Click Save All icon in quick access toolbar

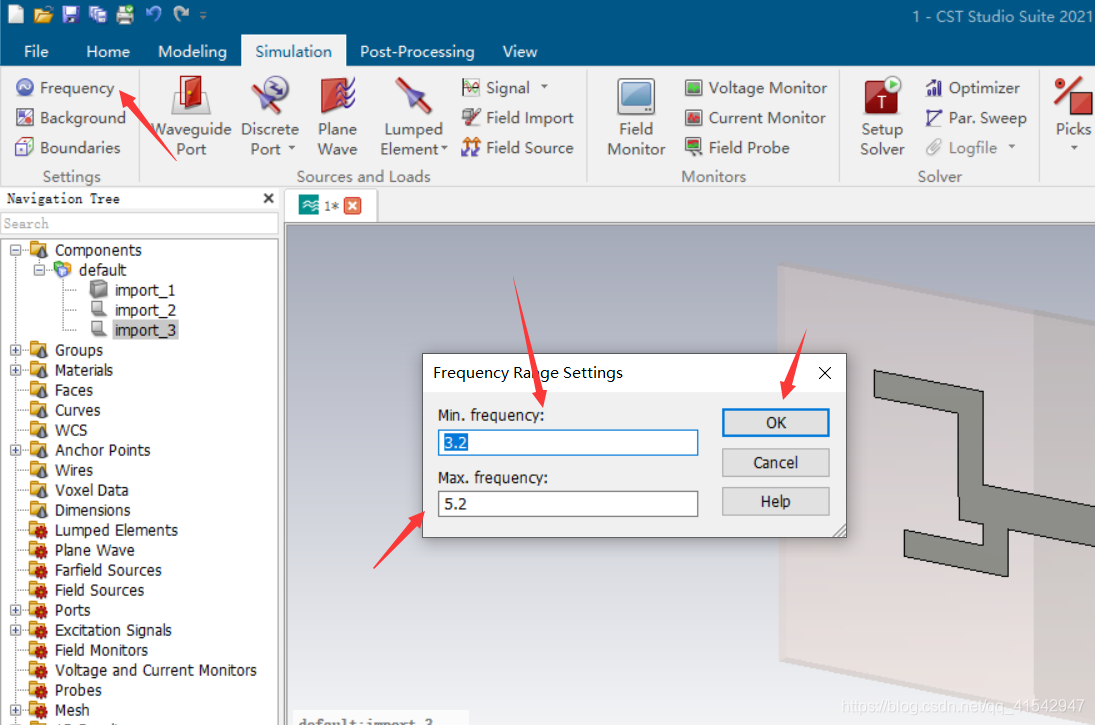[98, 14]
